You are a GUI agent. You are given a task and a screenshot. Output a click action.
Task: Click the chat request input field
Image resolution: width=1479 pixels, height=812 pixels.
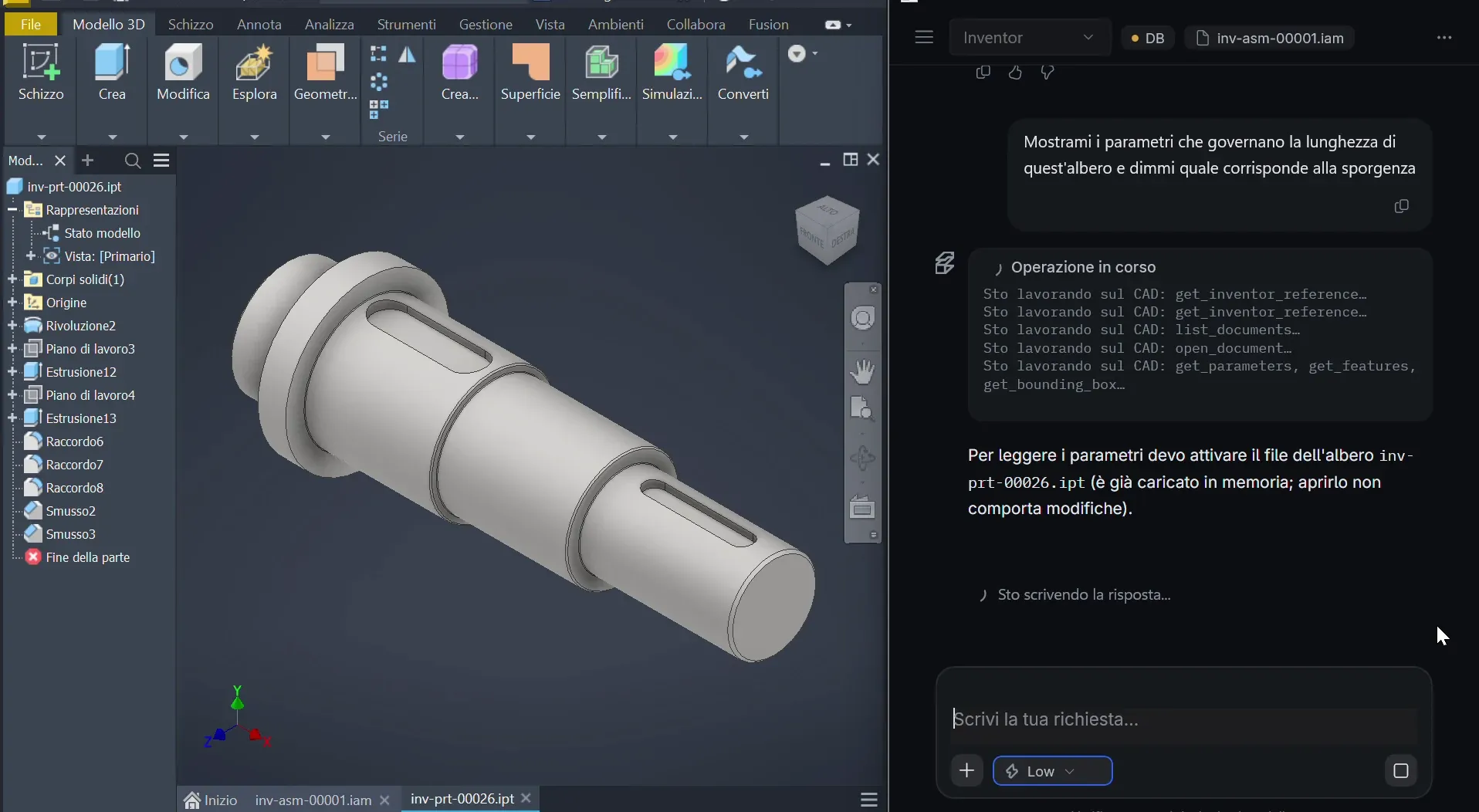(1184, 719)
